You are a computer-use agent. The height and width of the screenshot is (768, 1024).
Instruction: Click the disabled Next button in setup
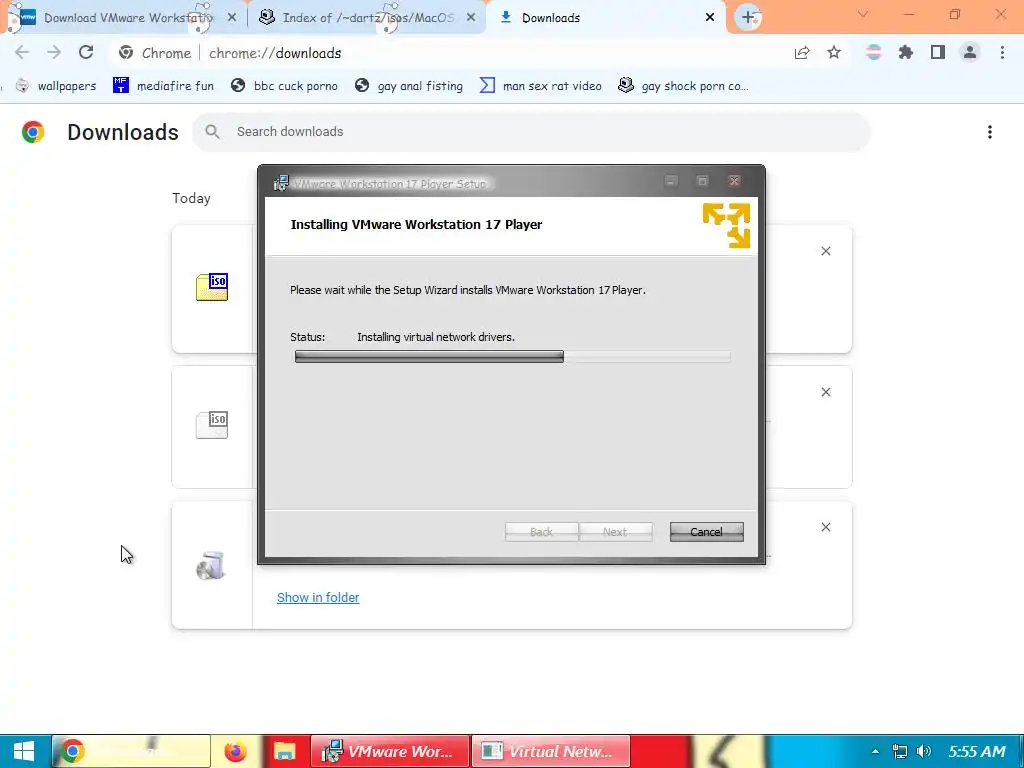tap(615, 532)
